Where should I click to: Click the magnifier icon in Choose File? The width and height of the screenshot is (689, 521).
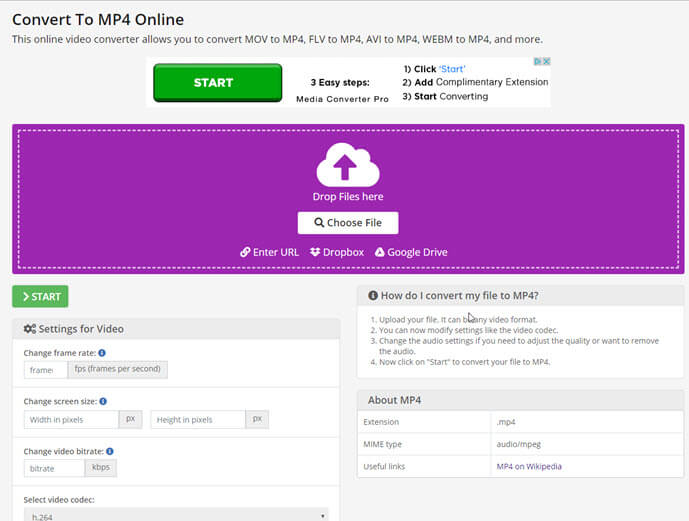pyautogui.click(x=319, y=223)
